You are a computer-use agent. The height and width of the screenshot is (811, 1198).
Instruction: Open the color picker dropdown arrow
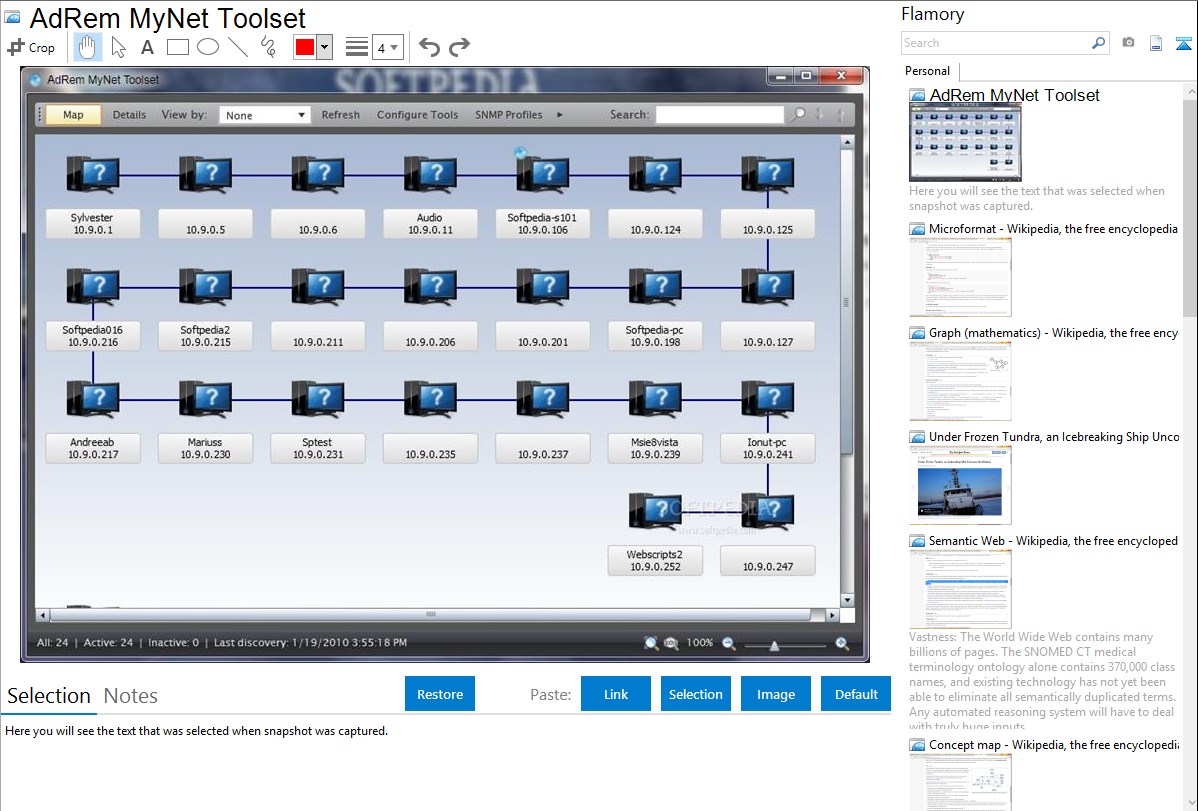point(324,47)
